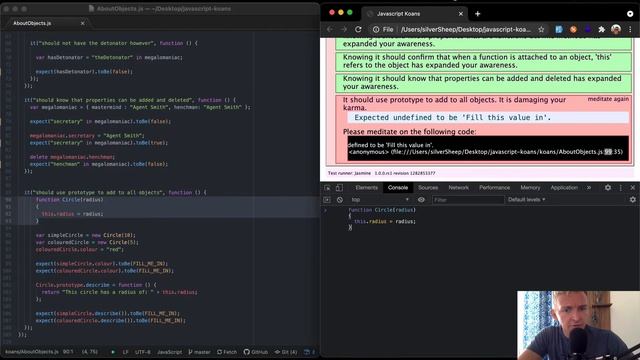Open the DevTools Network tab
Viewport: 640px width, 360px height.
pyautogui.click(x=458, y=188)
